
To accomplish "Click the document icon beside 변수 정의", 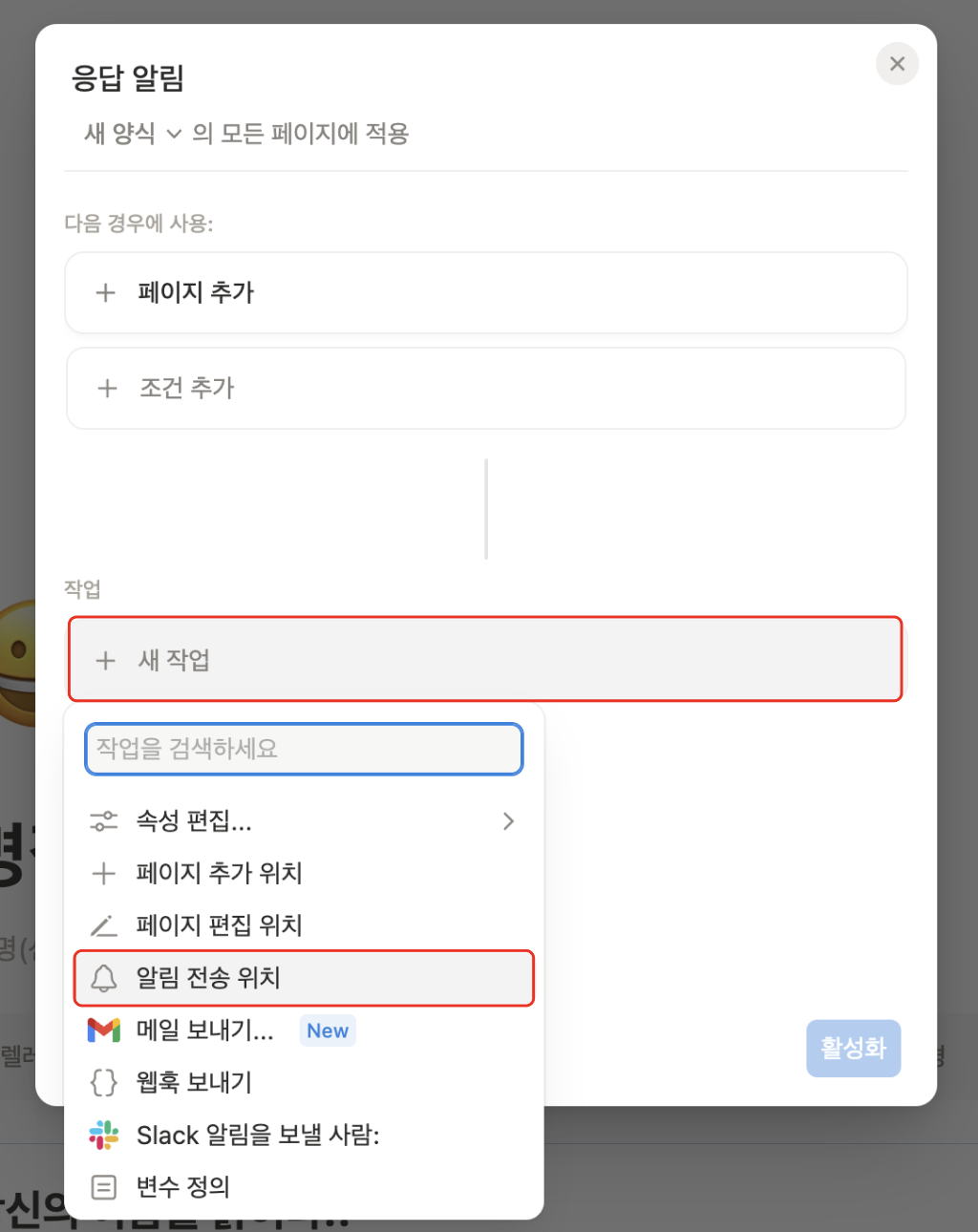I will (x=102, y=1186).
